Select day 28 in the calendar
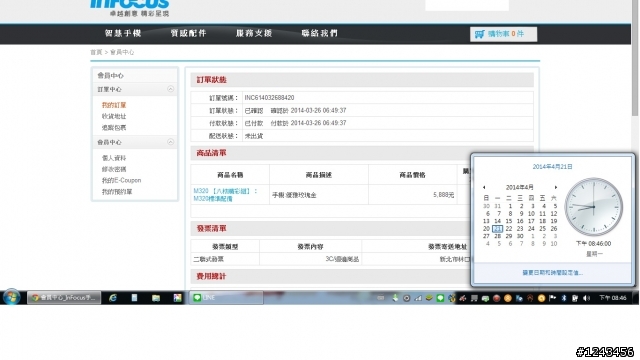The image size is (640, 360). 497,236
